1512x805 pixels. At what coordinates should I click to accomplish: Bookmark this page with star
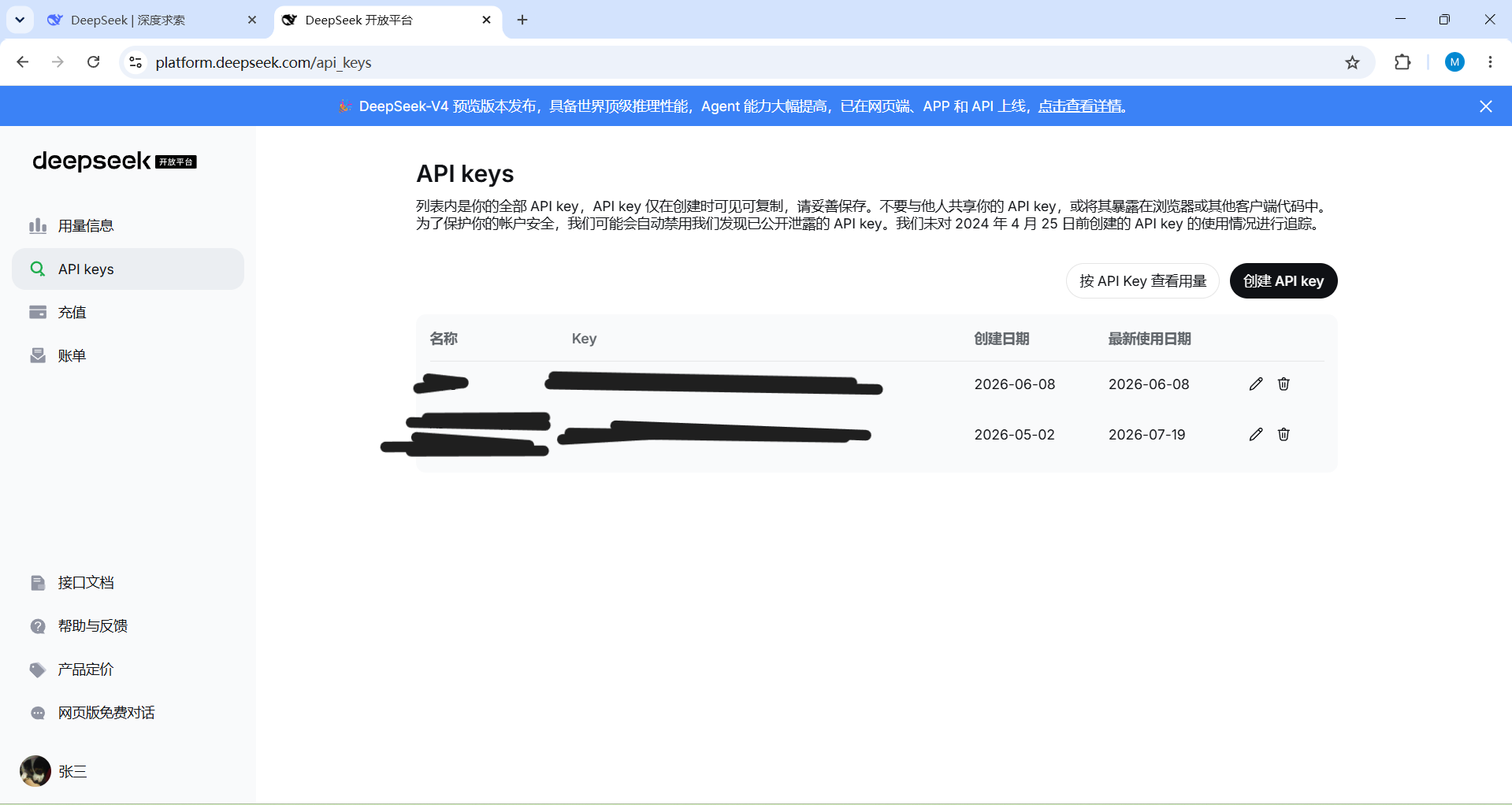click(1352, 62)
